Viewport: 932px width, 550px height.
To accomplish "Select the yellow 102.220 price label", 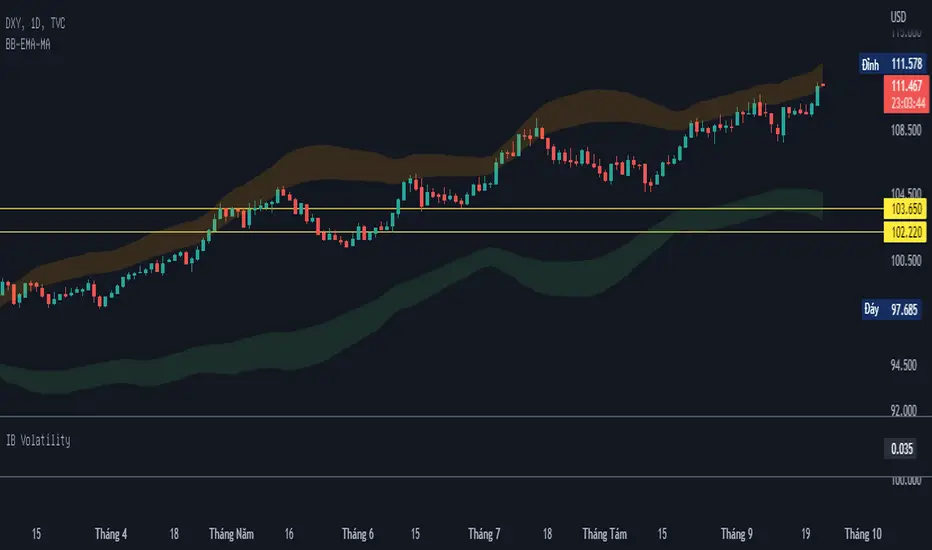I will 905,232.
